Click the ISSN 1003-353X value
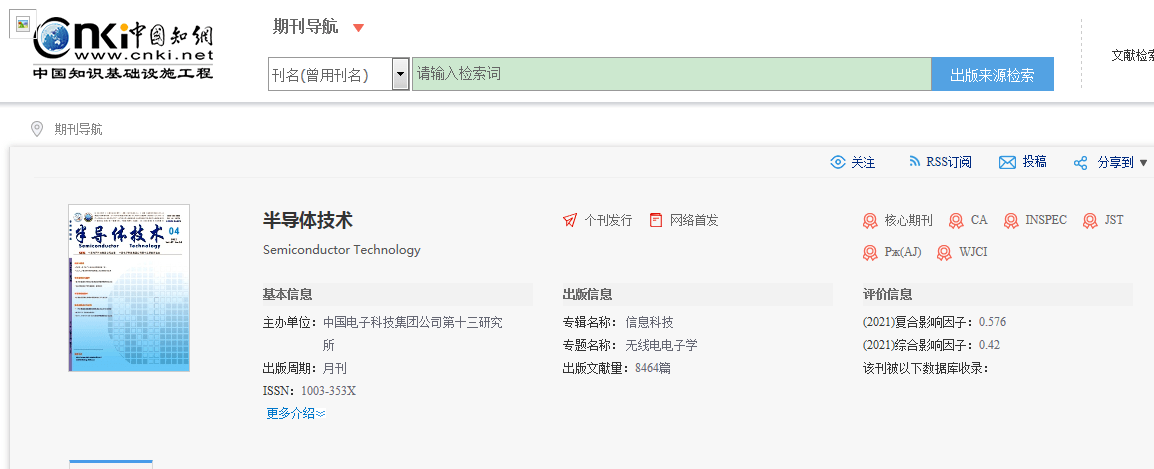The width and height of the screenshot is (1154, 469). (x=328, y=391)
